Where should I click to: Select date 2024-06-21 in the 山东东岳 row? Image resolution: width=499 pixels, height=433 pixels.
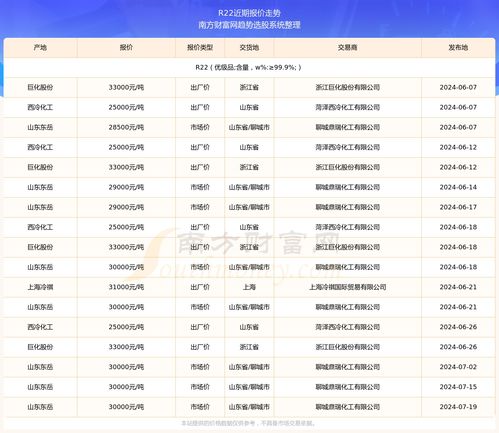[x=458, y=307]
